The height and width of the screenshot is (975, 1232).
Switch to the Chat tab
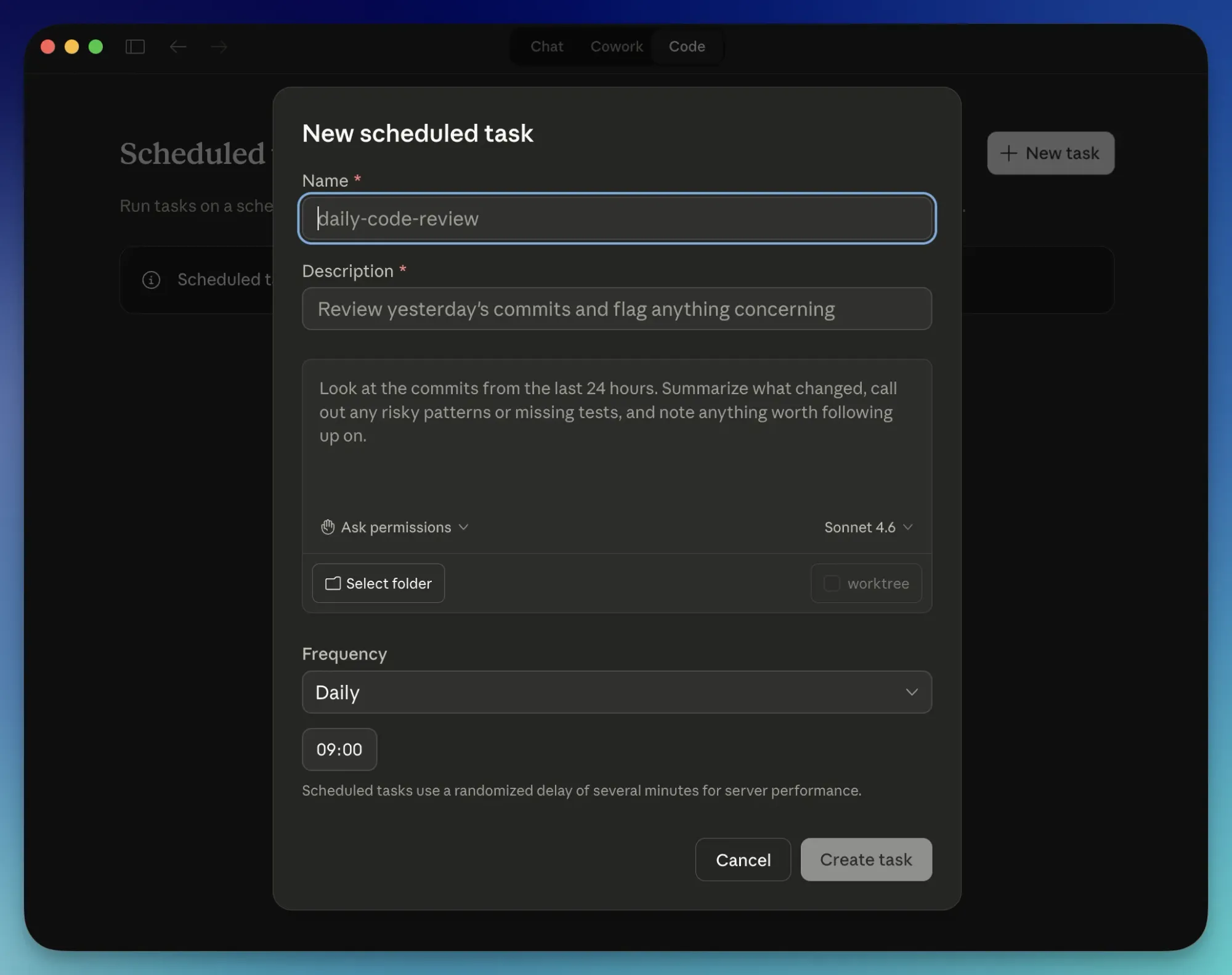[x=546, y=47]
